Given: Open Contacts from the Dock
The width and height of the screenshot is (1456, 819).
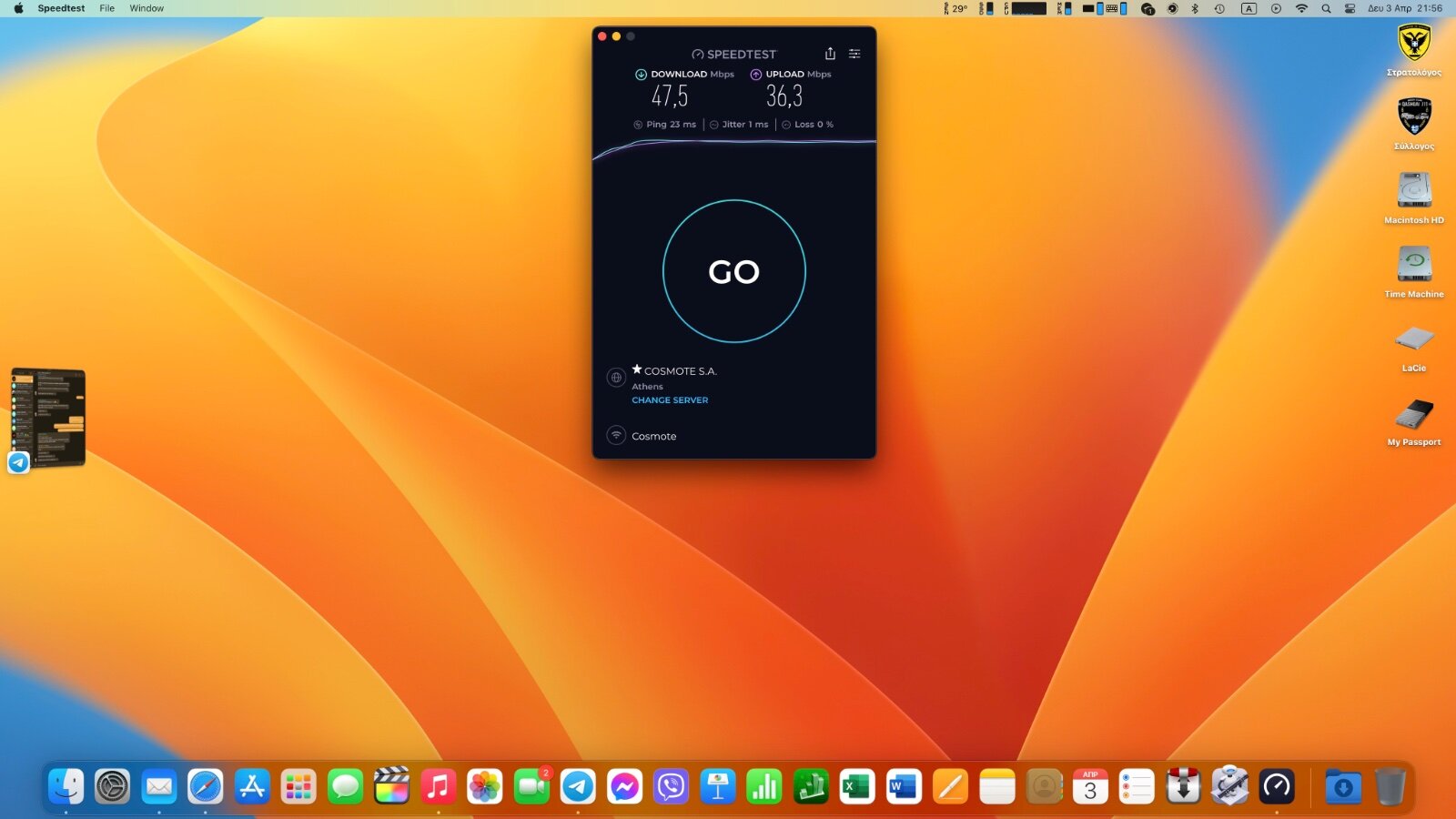Looking at the screenshot, I should pos(1044,786).
